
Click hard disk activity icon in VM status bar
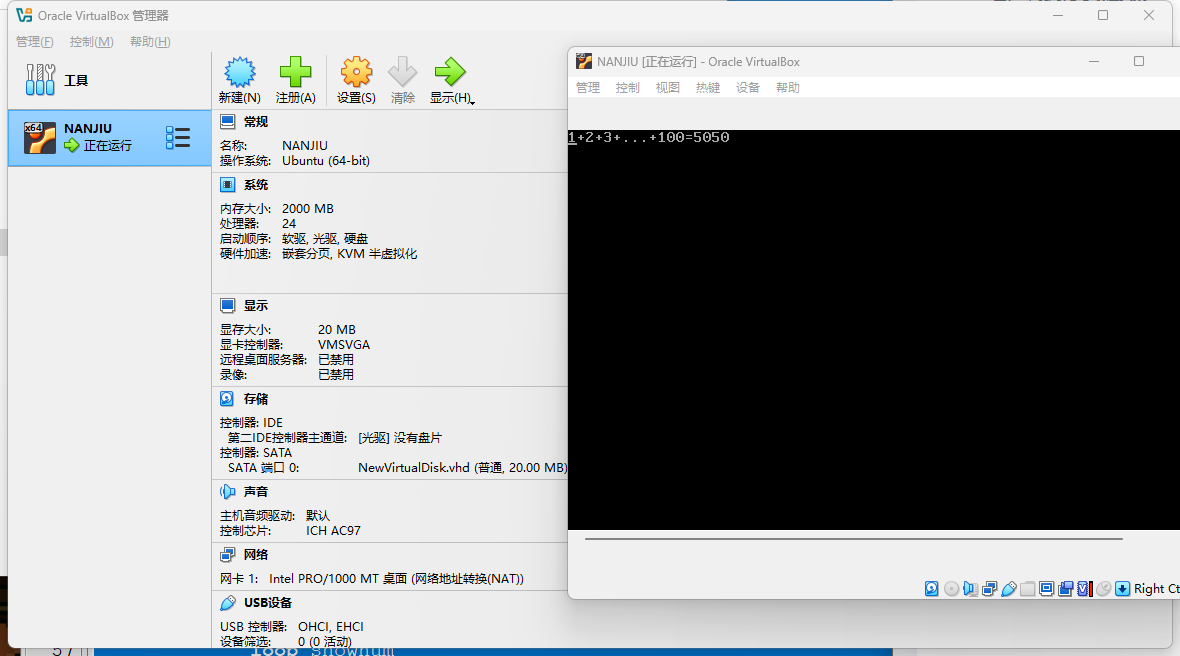[x=932, y=588]
